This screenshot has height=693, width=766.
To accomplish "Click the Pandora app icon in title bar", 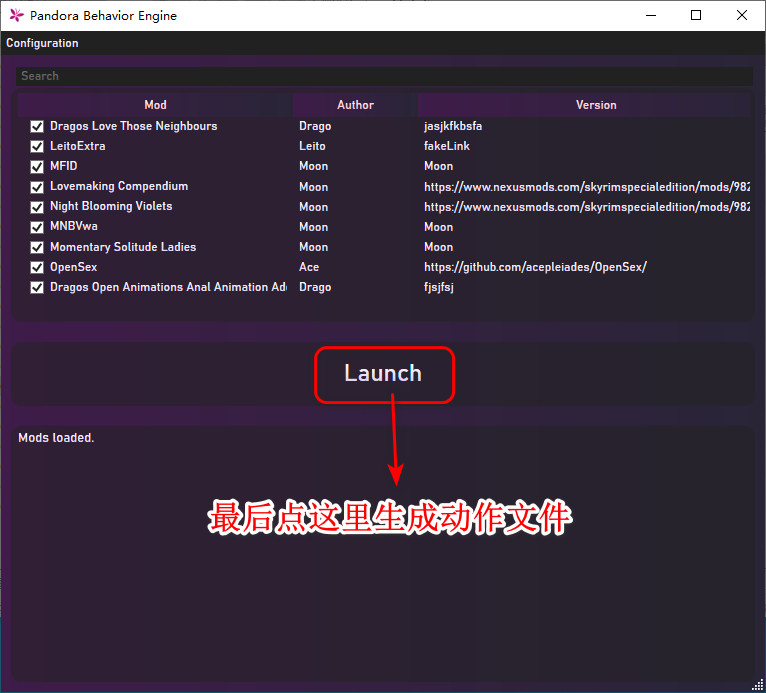I will (x=16, y=15).
